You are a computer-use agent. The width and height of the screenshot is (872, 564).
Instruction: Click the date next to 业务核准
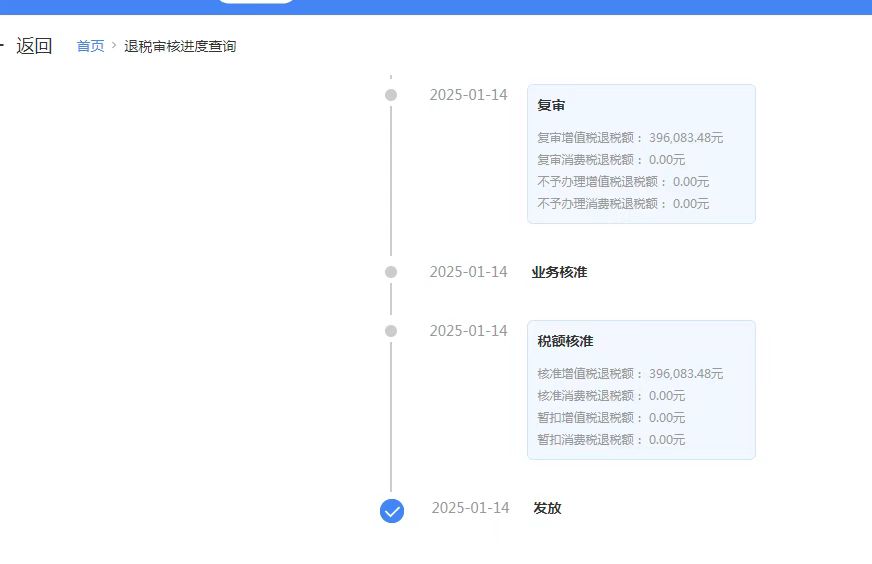coord(468,272)
